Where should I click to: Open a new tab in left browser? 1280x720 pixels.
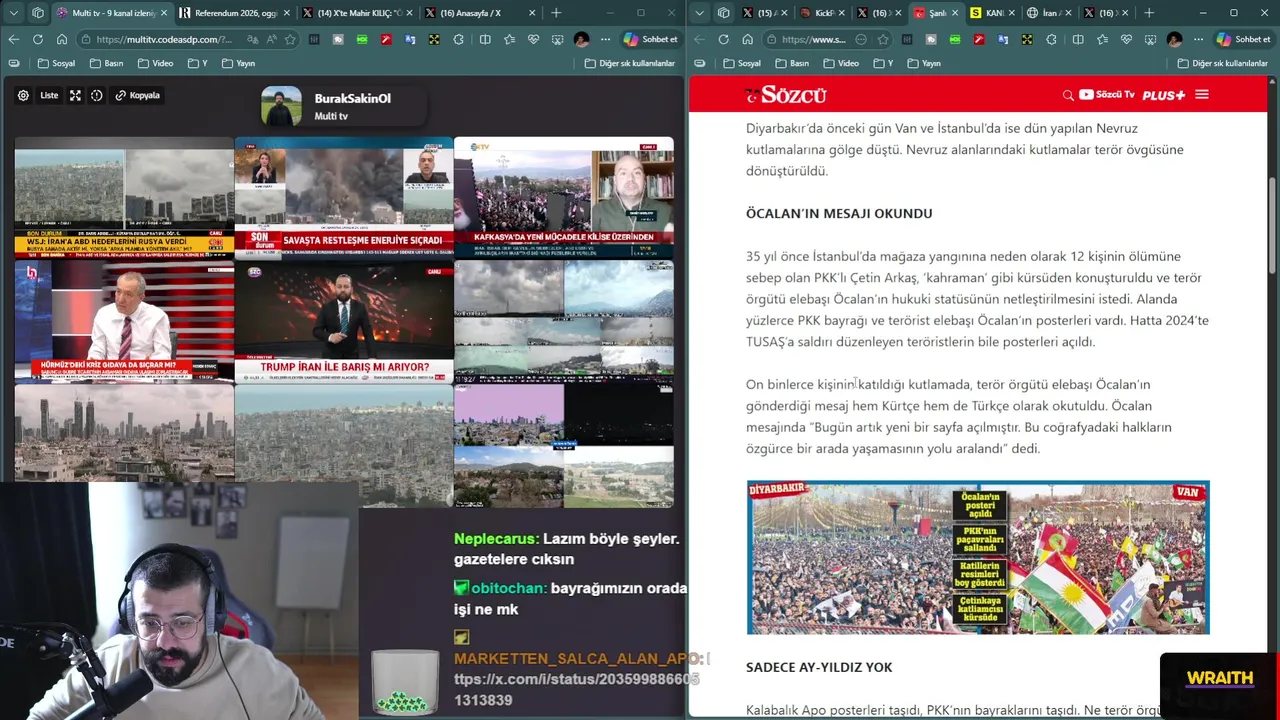pos(556,13)
